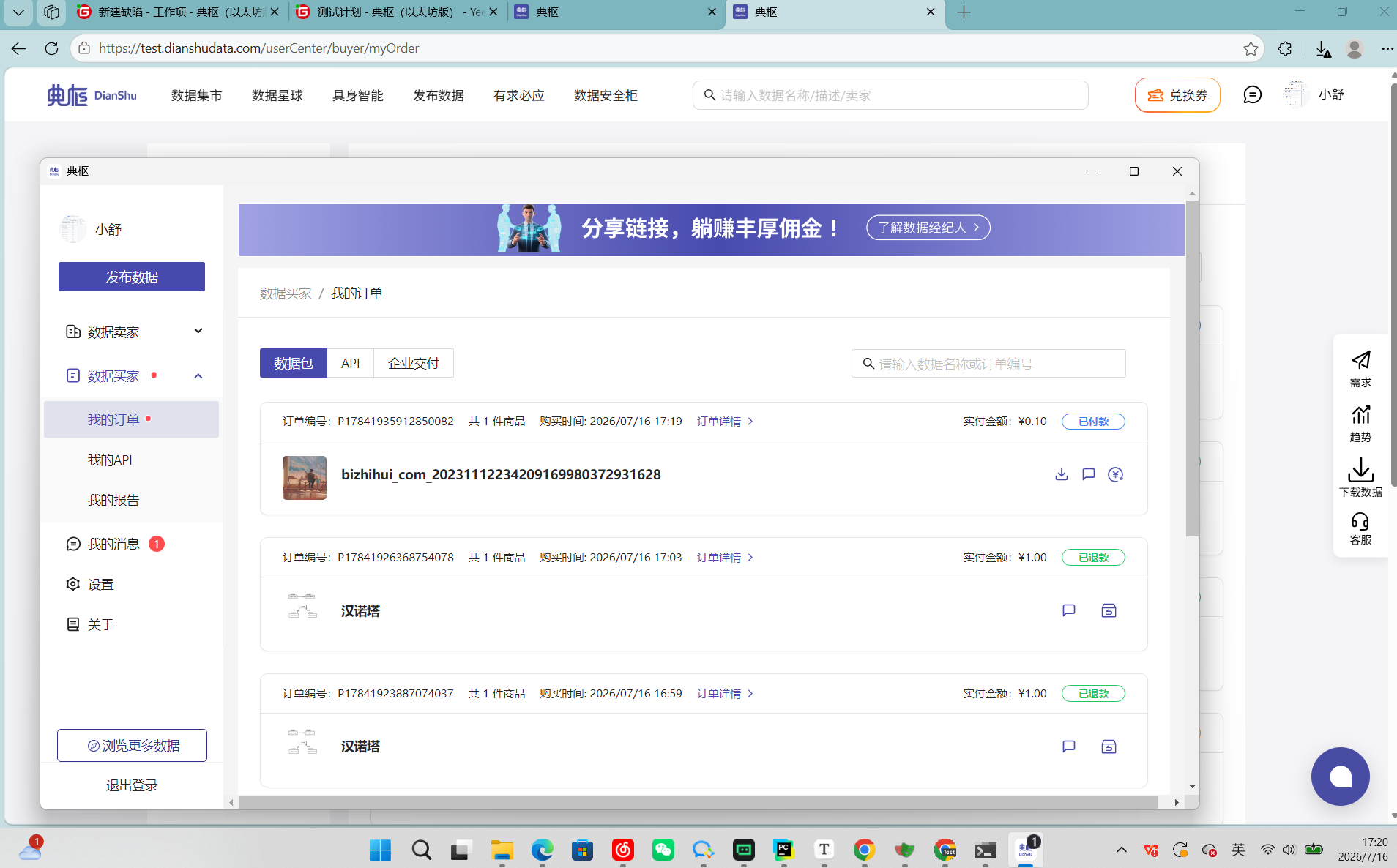1397x868 pixels.
Task: Open browser tab list dropdown
Action: coord(18,12)
